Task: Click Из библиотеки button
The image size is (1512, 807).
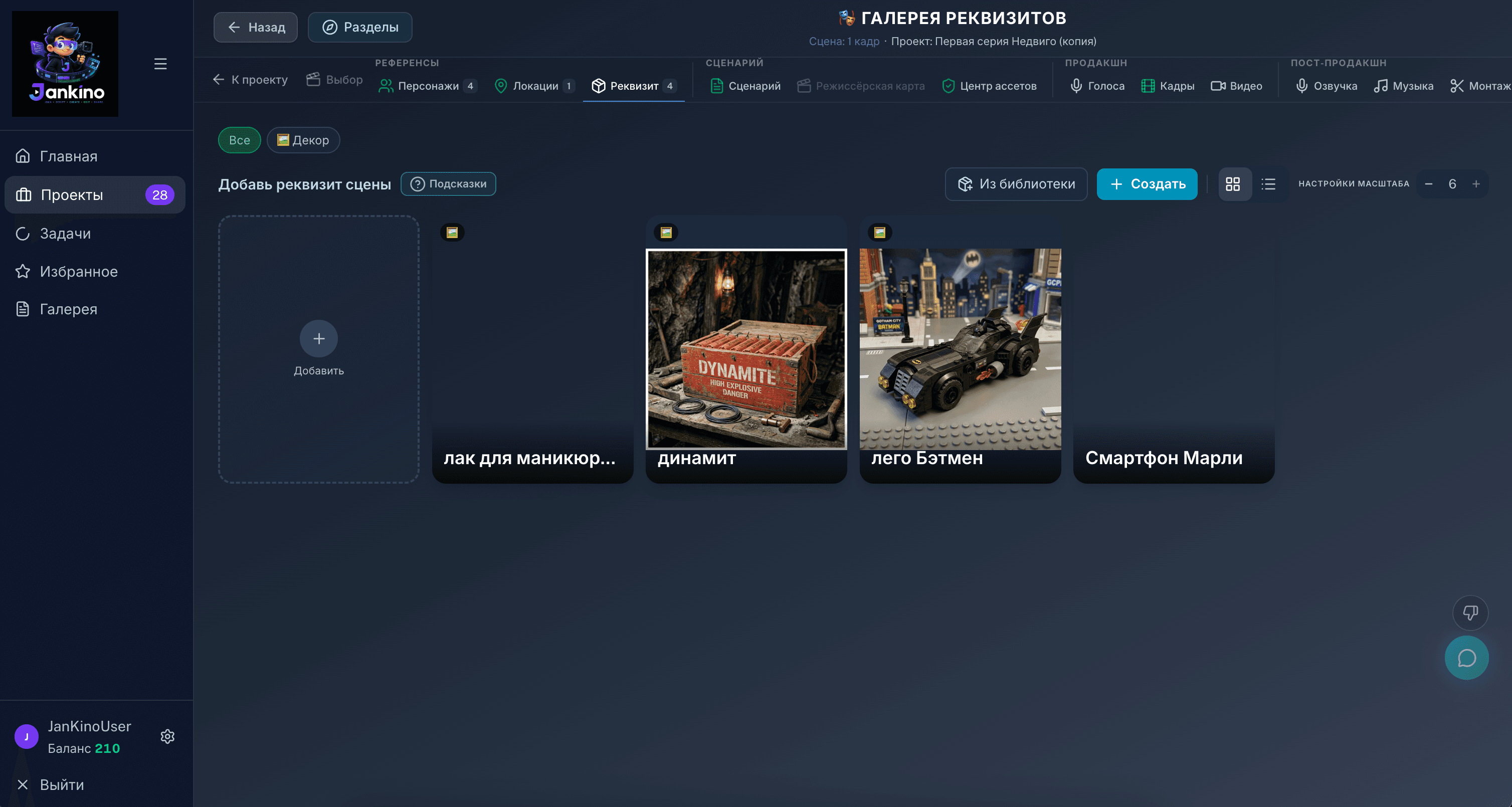Action: click(1016, 184)
